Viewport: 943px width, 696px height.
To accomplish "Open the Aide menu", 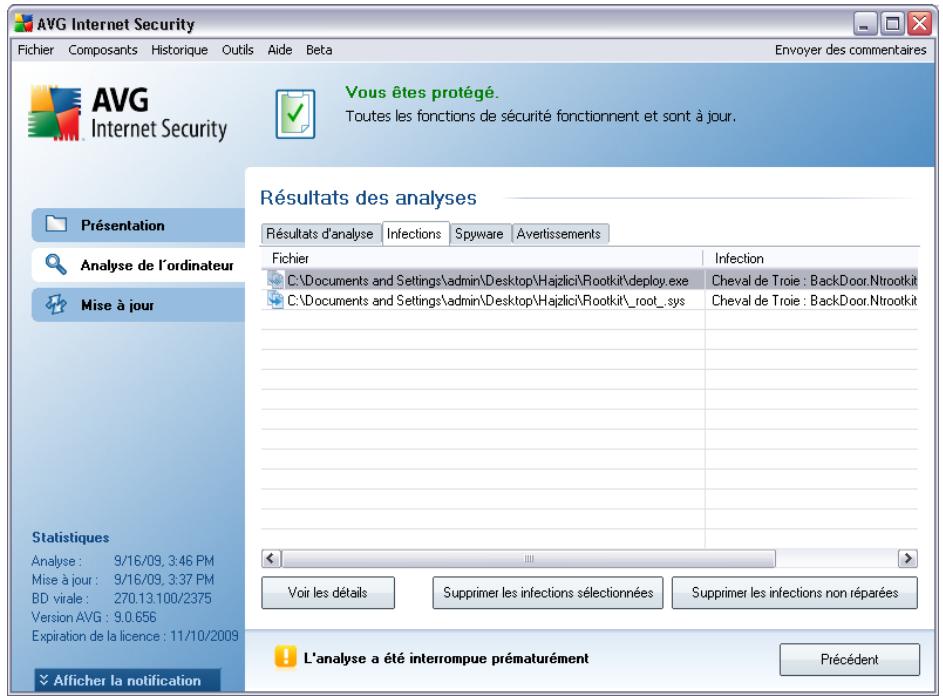I will (x=280, y=50).
